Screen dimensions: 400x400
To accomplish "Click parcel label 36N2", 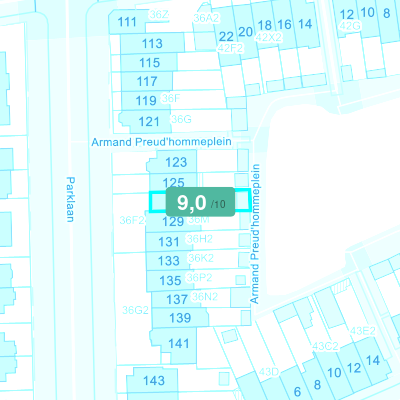I will (x=205, y=297).
